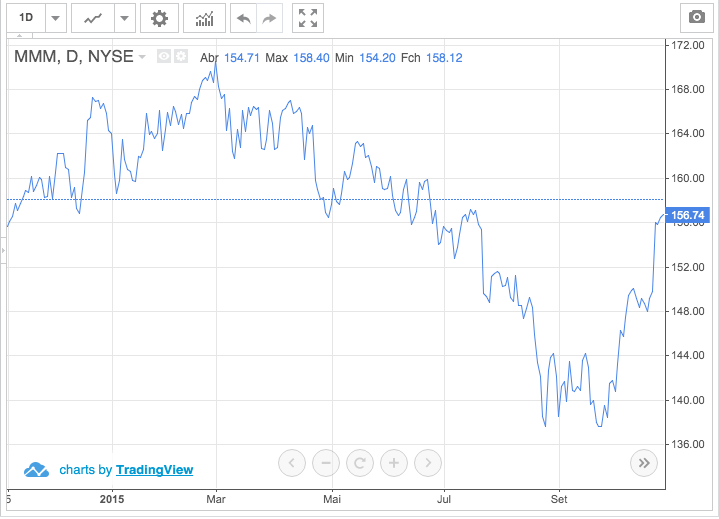Jump to latest bar with double arrow
This screenshot has width=719, height=519.
tap(644, 463)
